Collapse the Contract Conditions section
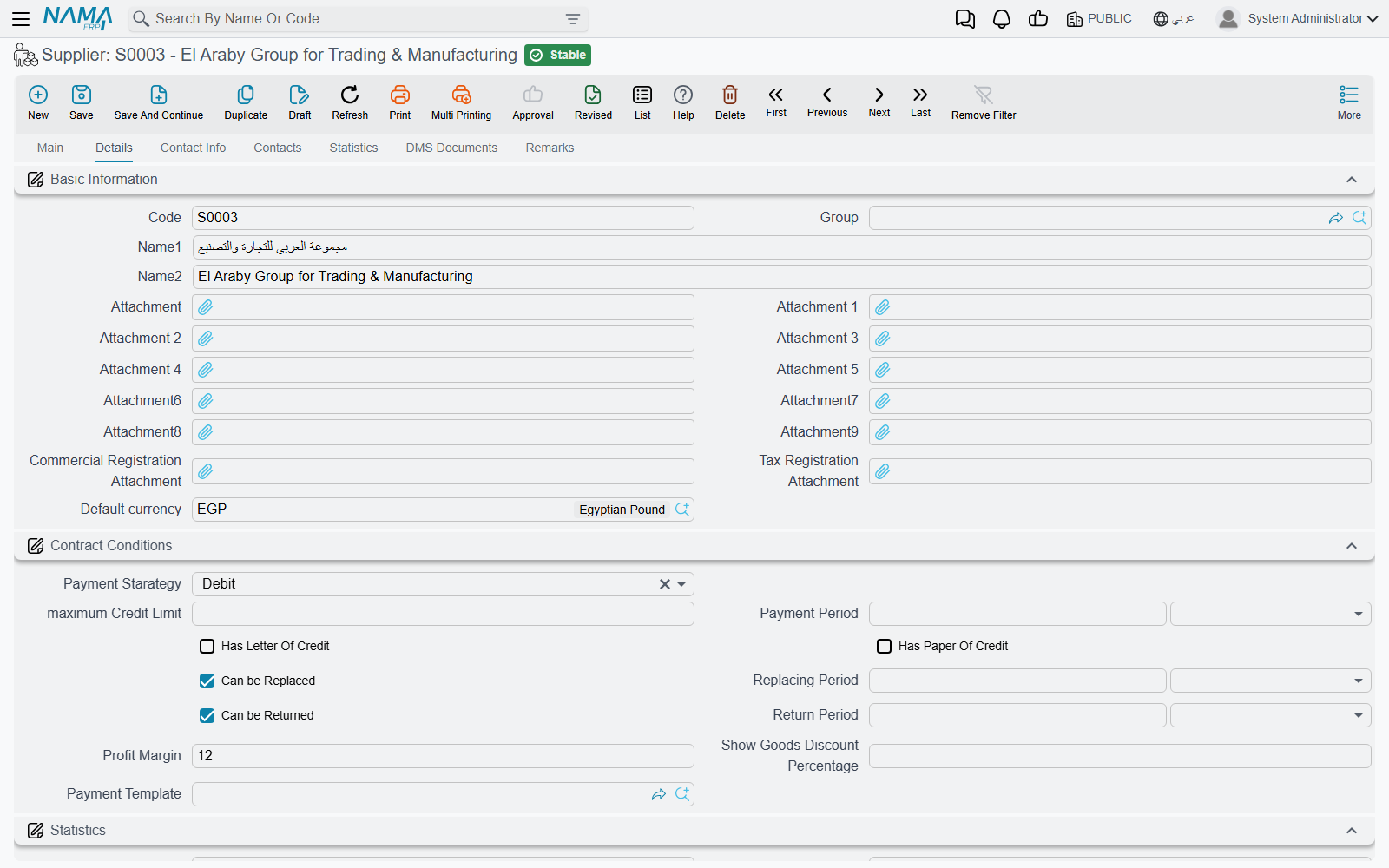 [x=1352, y=546]
